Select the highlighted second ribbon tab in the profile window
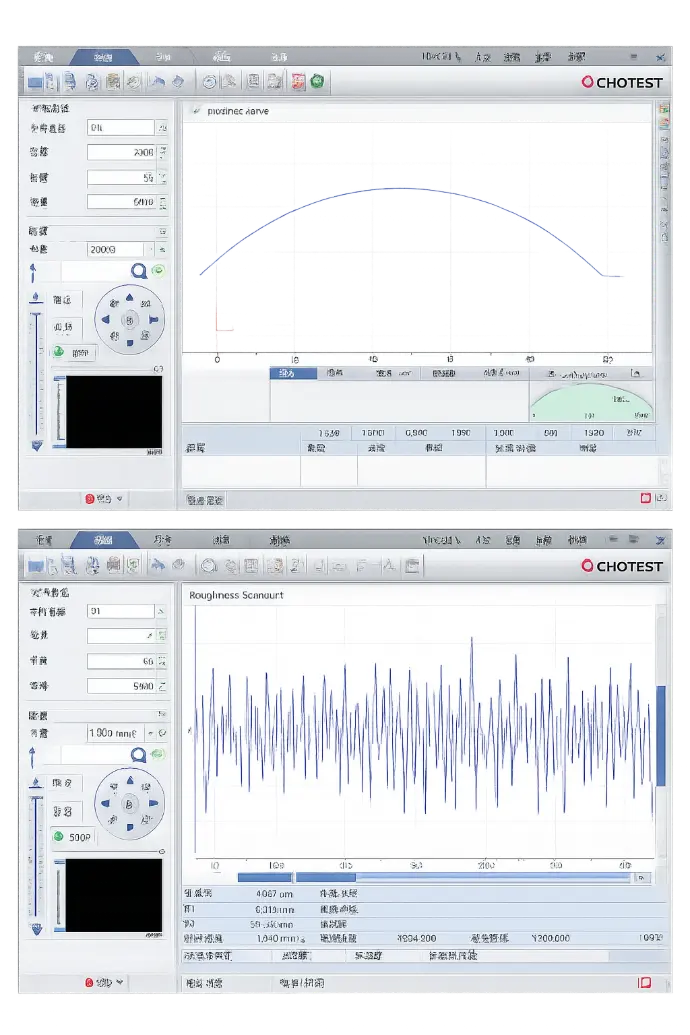690x1035 pixels. click(103, 57)
